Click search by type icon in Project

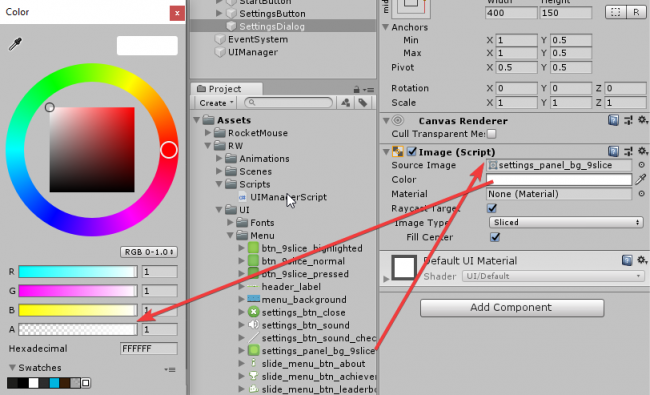pyautogui.click(x=345, y=103)
